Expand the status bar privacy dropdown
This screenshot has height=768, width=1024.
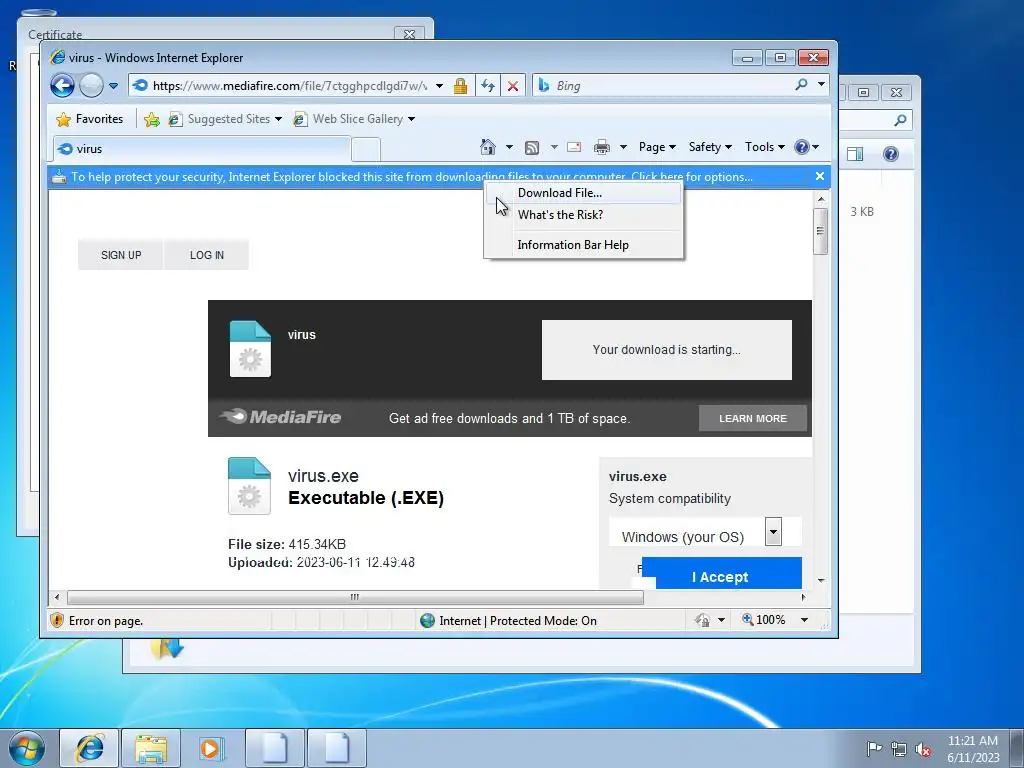point(722,620)
